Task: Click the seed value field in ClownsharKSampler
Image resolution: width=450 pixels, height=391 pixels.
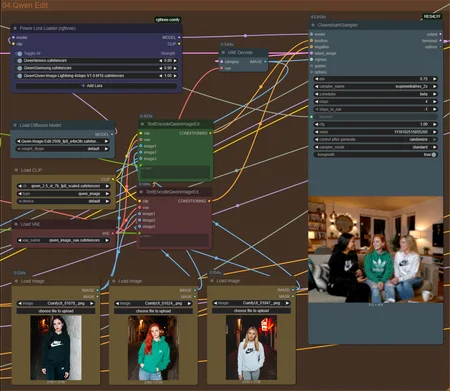Action: pyautogui.click(x=376, y=132)
